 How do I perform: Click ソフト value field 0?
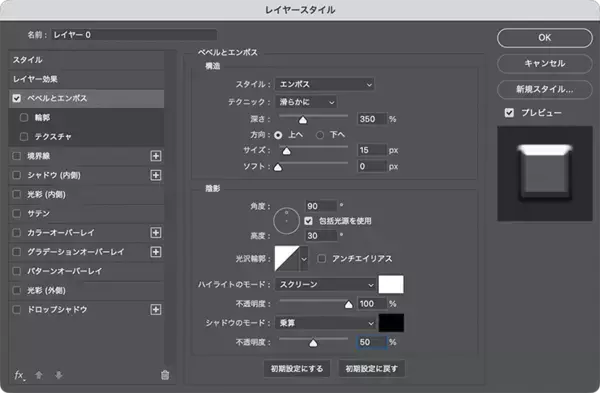click(372, 166)
